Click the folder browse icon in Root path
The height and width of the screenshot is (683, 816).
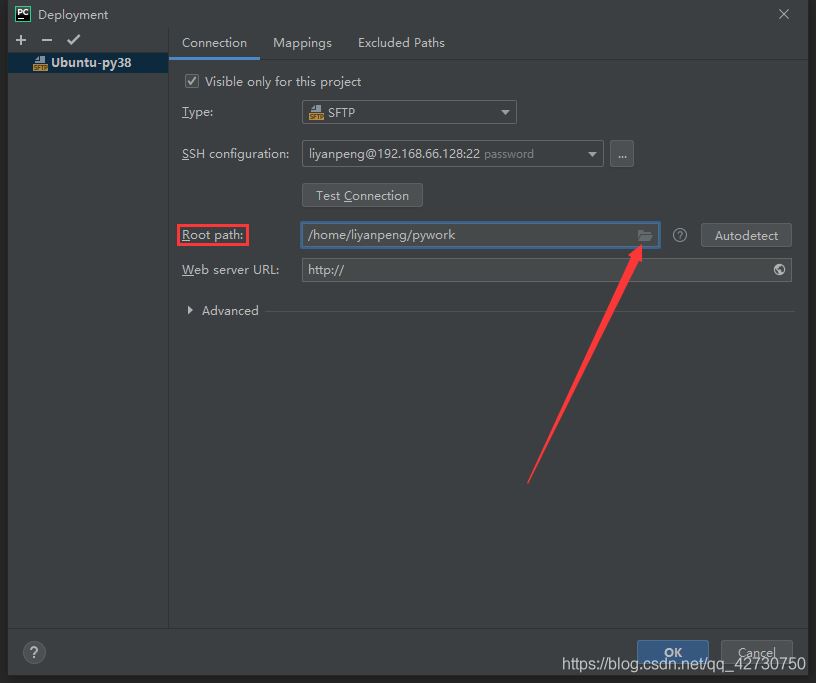pos(645,235)
